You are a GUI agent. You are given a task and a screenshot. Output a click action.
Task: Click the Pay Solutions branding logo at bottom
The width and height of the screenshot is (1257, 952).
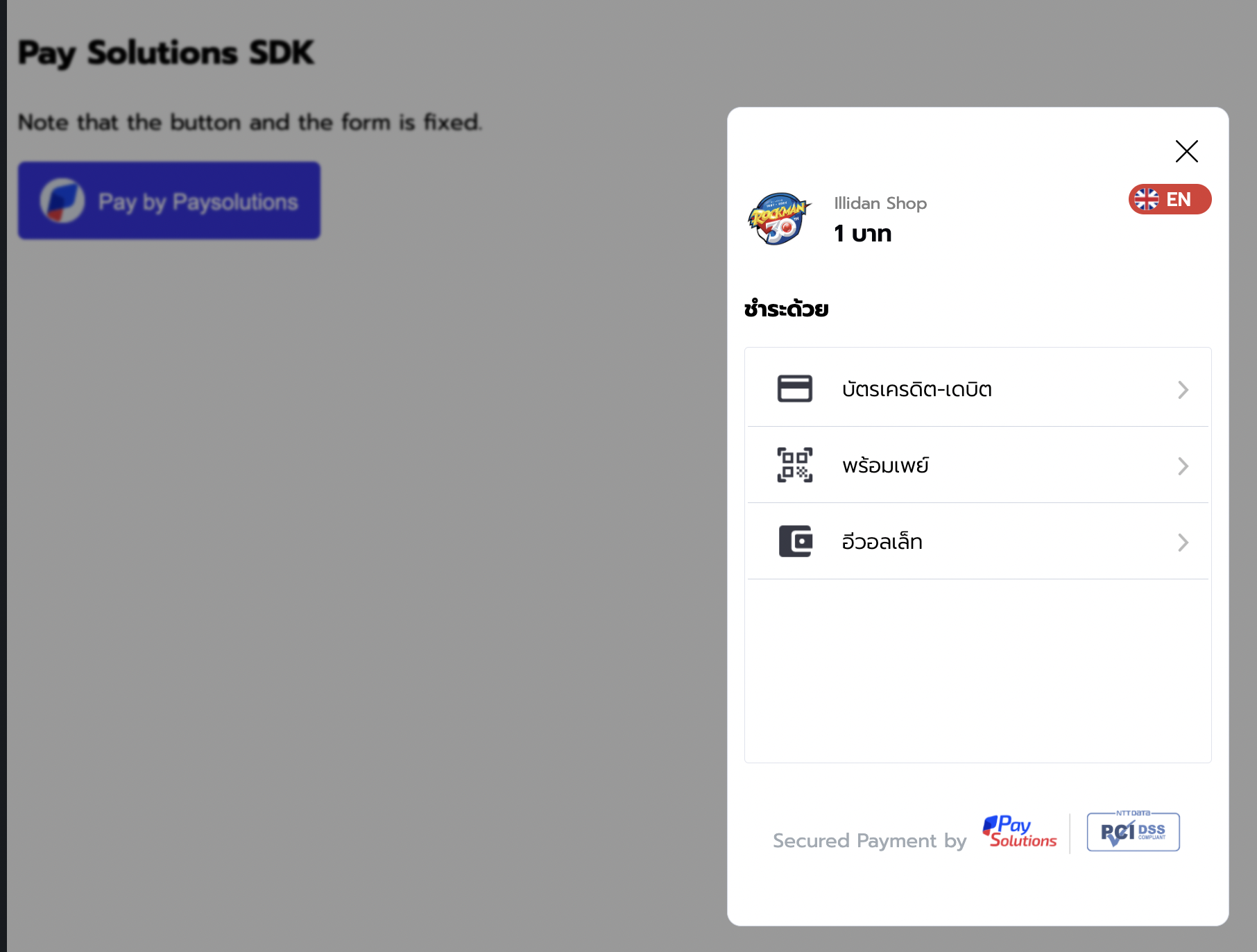tap(1019, 831)
